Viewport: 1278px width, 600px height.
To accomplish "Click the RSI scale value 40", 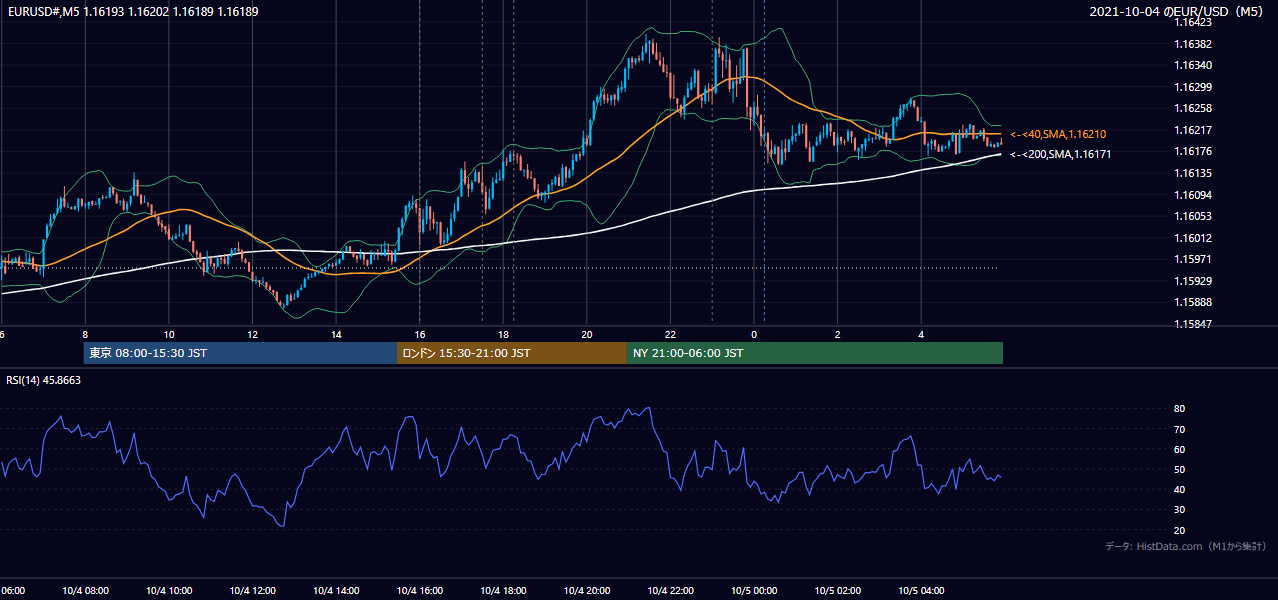I will pyautogui.click(x=1180, y=490).
